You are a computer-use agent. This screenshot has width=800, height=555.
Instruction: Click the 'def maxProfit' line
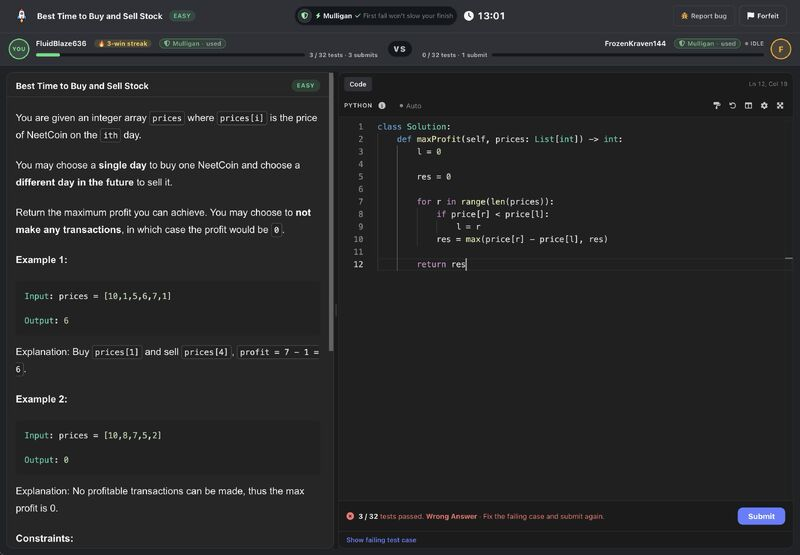(509, 139)
